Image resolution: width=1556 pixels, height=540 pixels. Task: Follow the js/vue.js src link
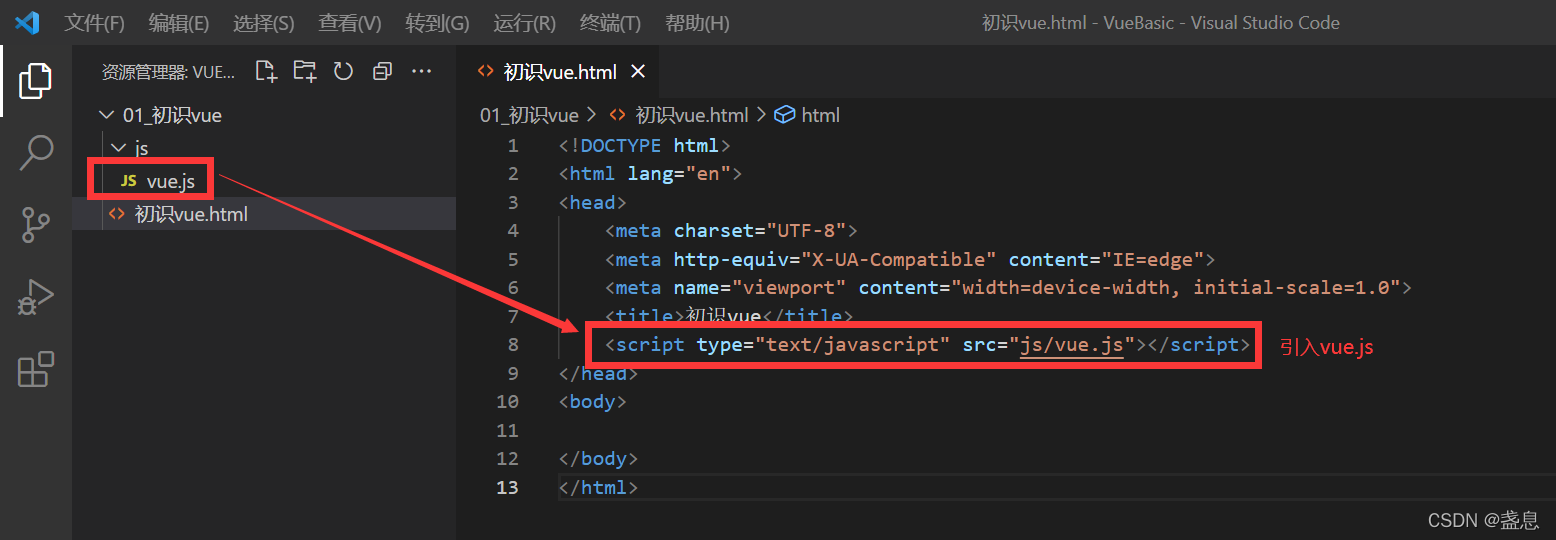1073,345
